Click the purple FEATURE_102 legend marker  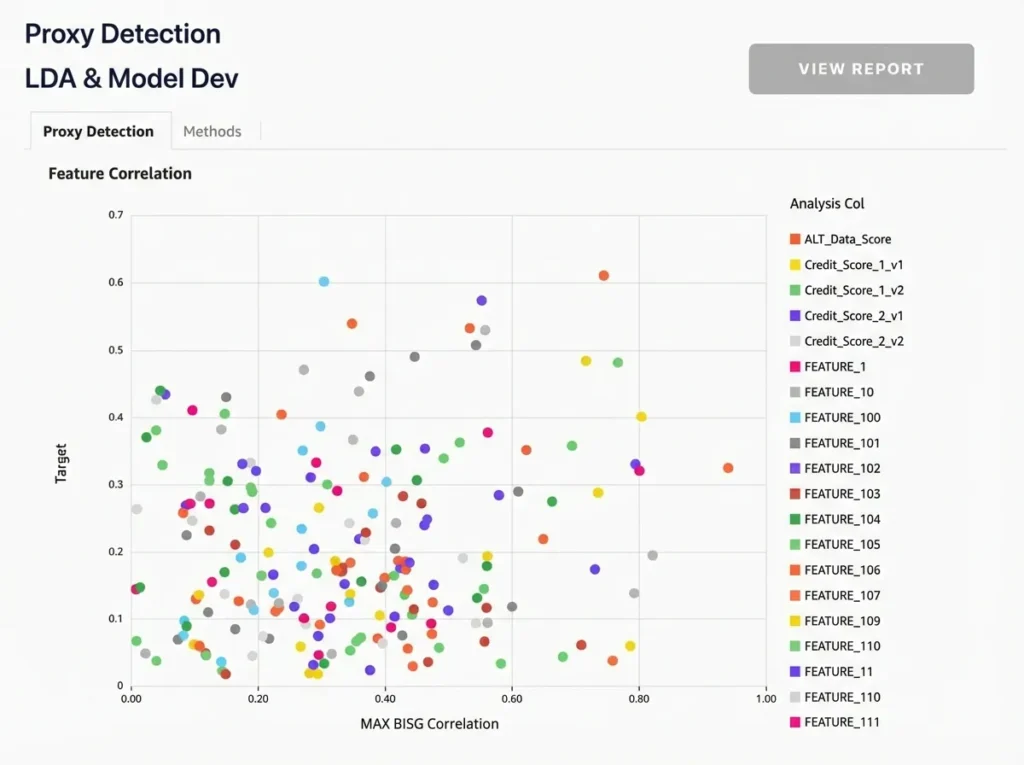pyautogui.click(x=795, y=468)
